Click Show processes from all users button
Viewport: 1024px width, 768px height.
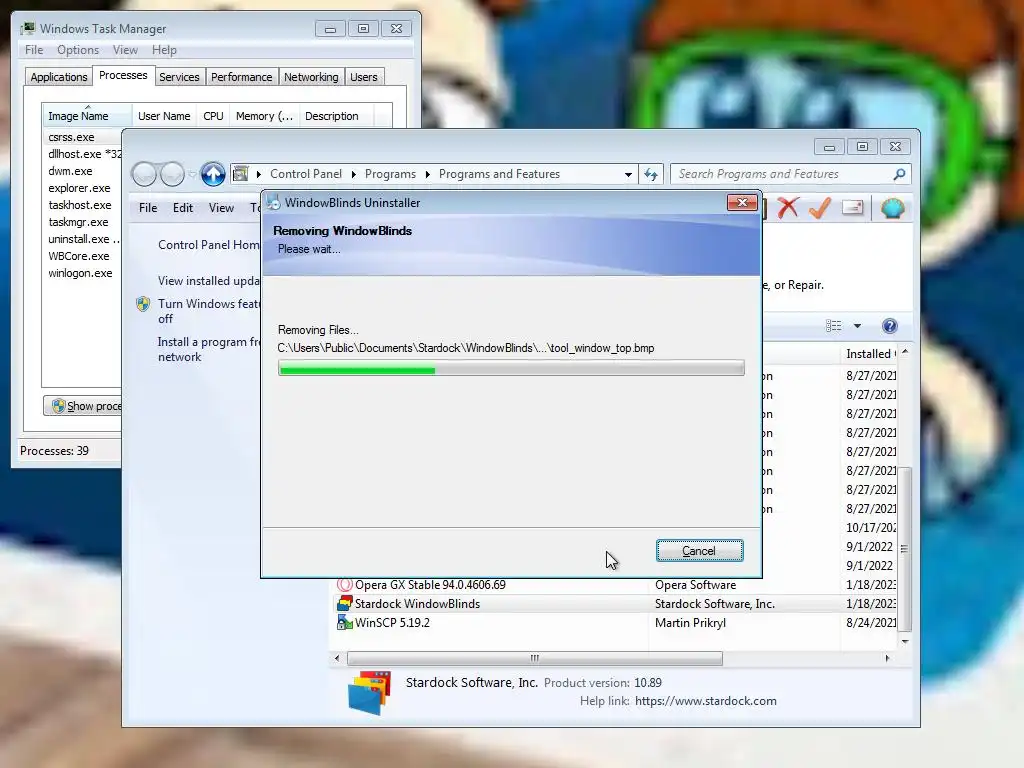[83, 406]
